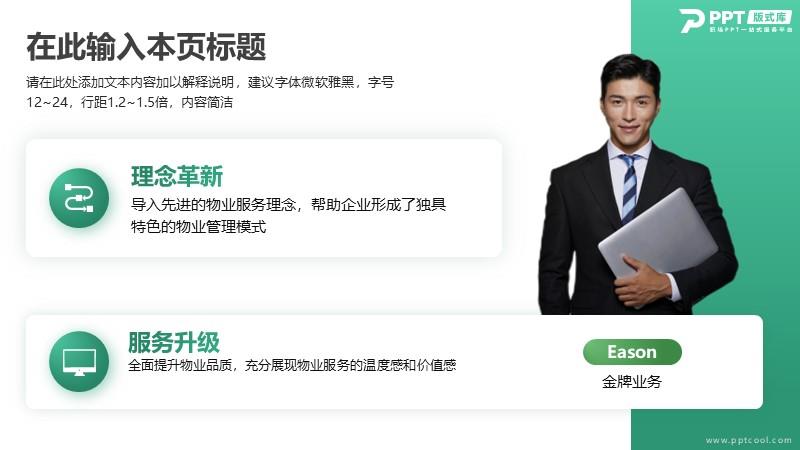Click the businessman photo
The image size is (800, 450).
638,185
